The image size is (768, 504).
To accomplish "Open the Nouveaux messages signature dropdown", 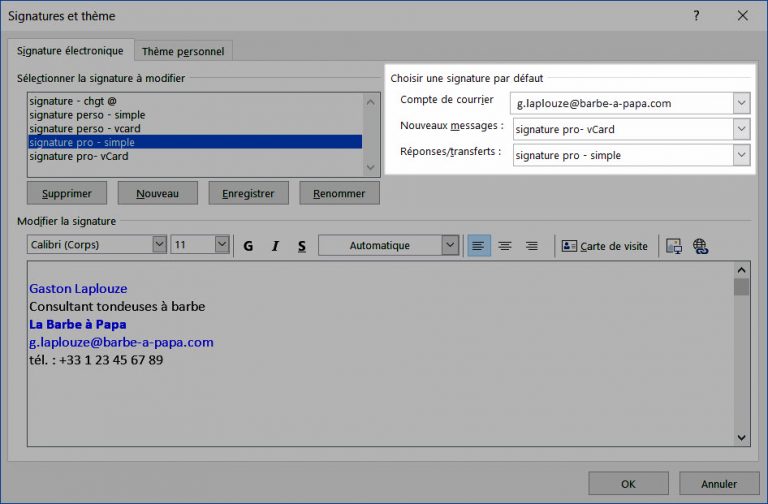I will pos(740,129).
